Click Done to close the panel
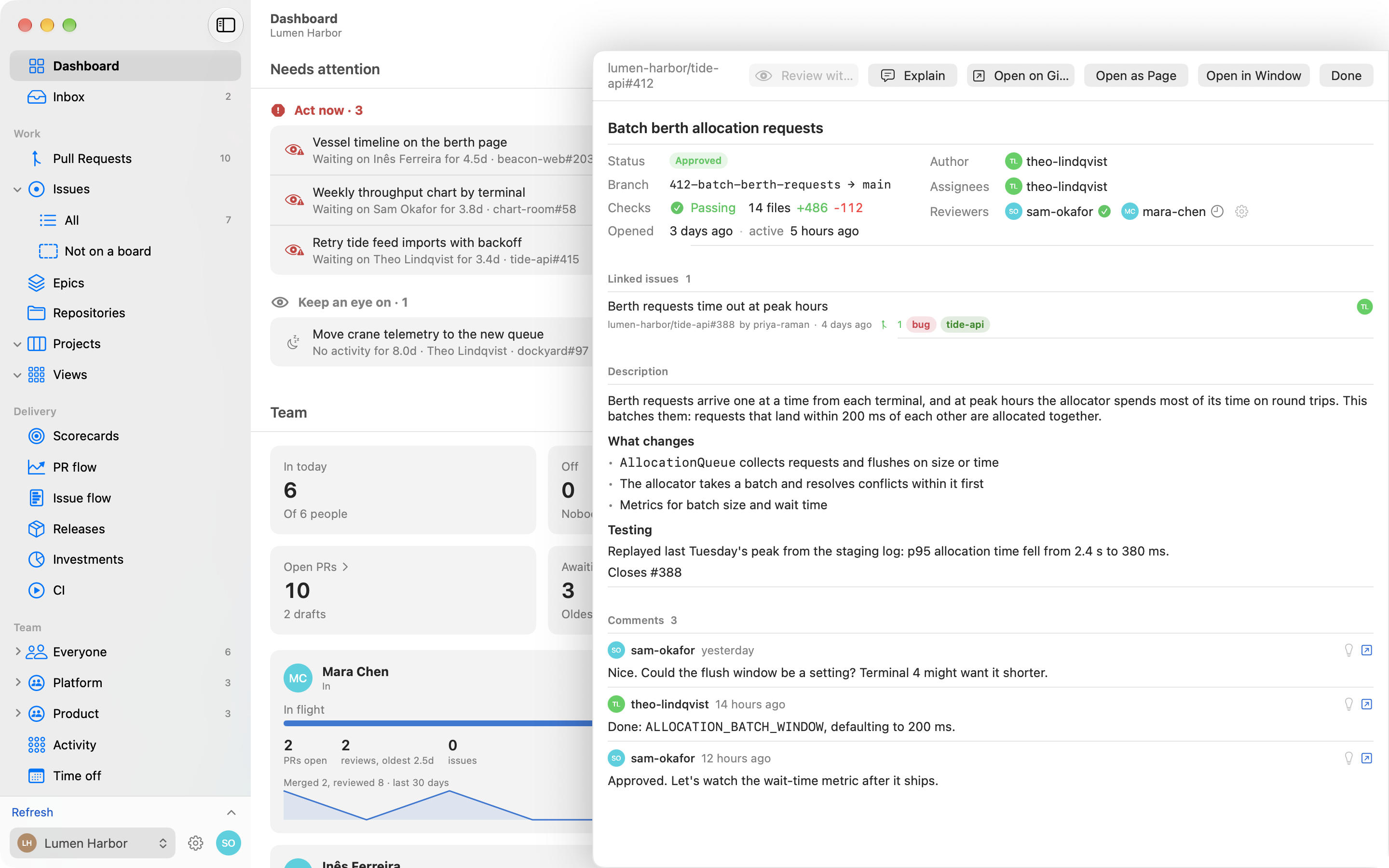 [x=1346, y=75]
